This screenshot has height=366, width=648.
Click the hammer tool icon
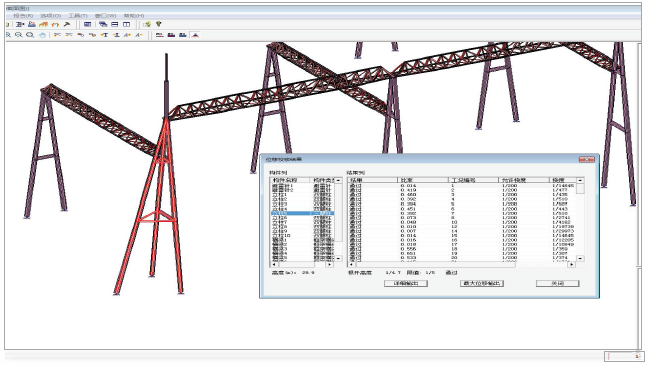click(67, 24)
